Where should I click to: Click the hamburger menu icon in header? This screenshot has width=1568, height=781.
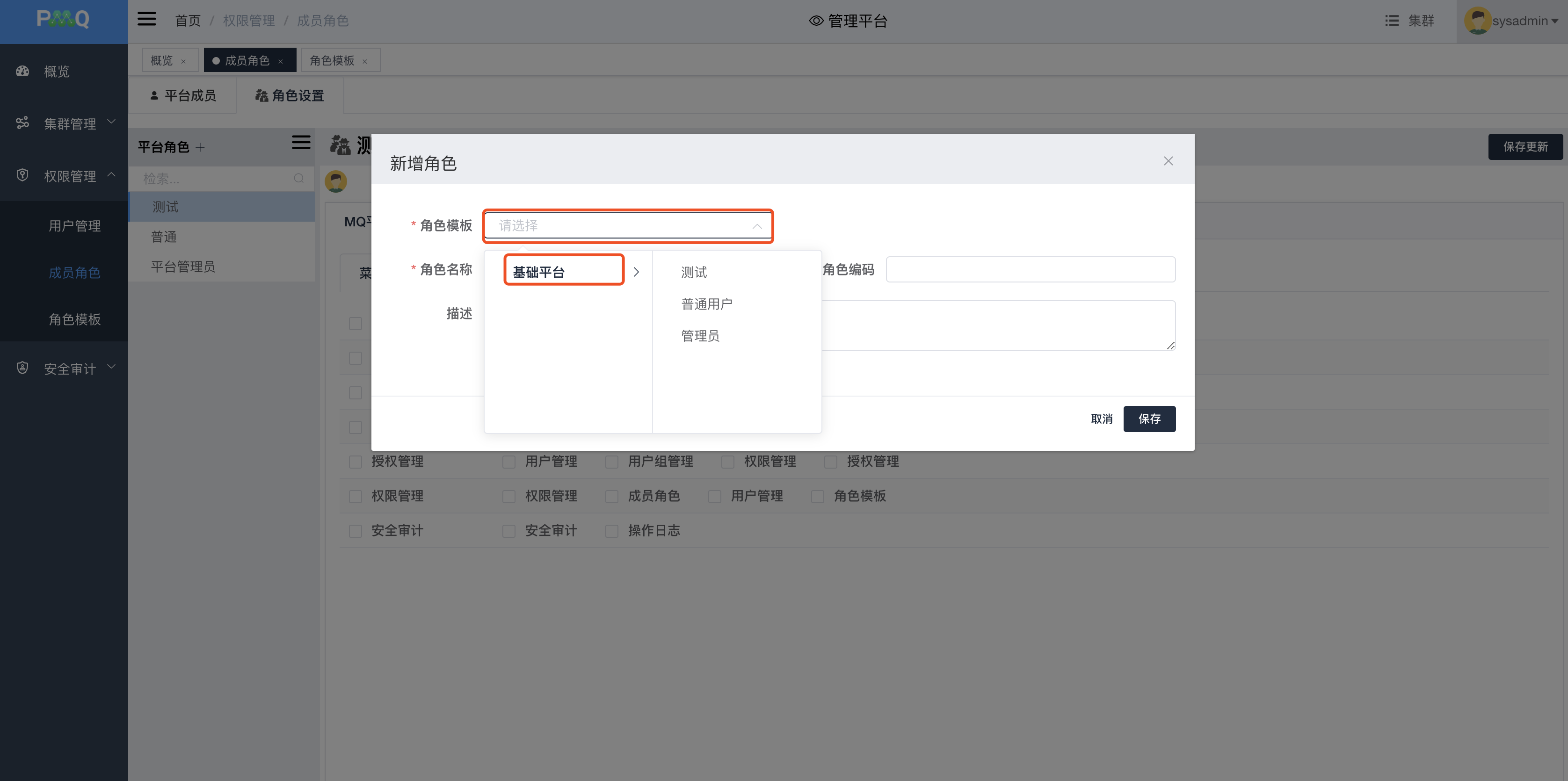(147, 20)
